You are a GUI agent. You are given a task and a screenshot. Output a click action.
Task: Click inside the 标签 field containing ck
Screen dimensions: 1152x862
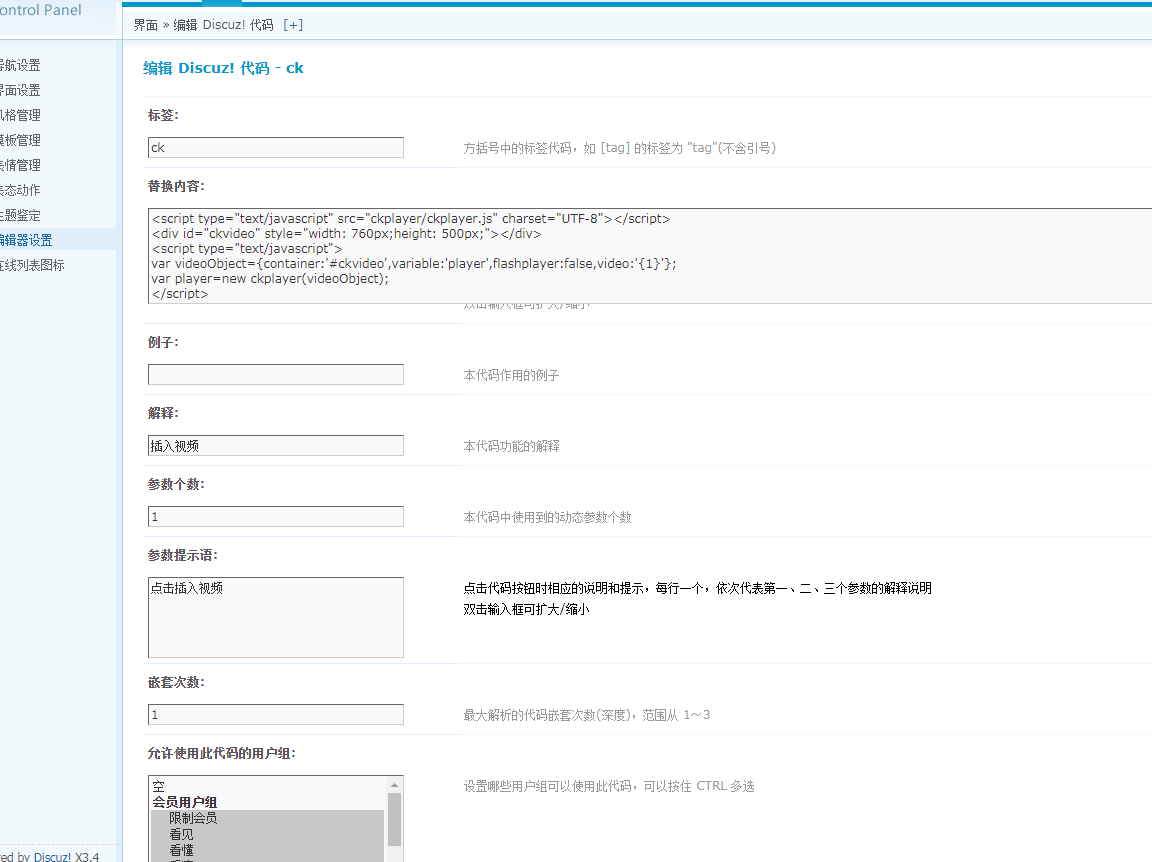275,147
